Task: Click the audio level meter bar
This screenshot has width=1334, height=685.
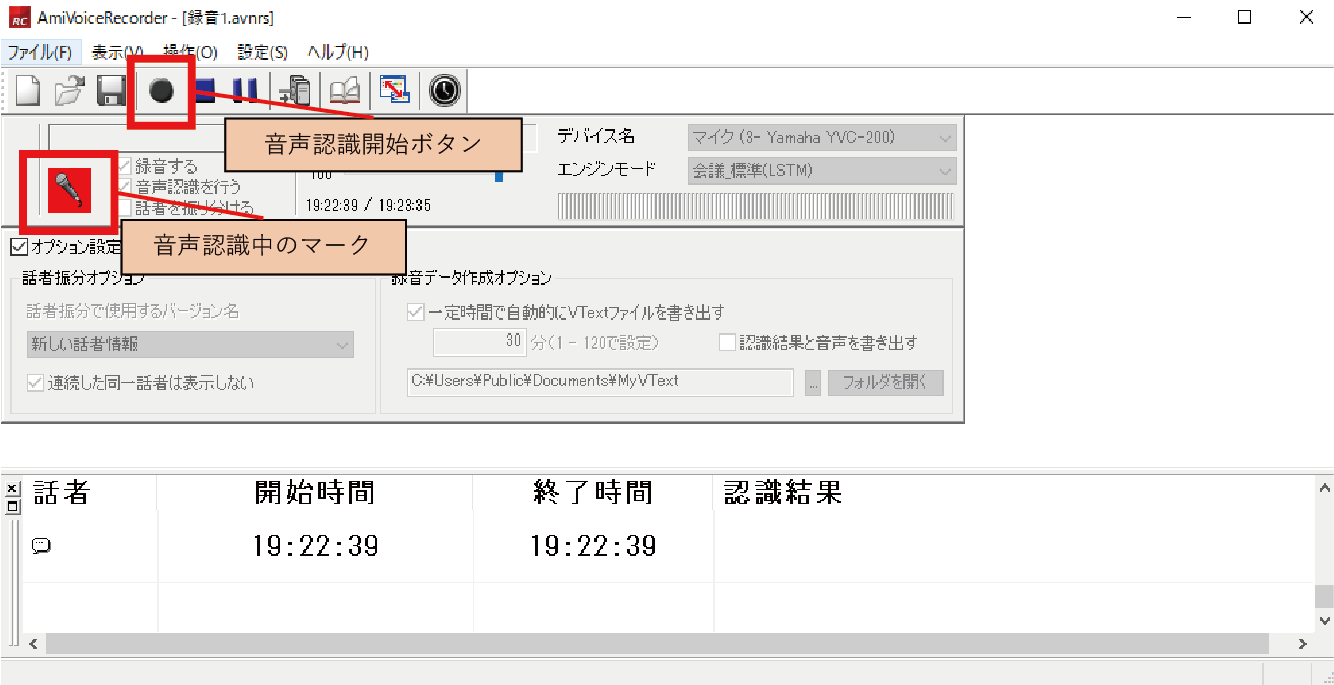Action: [x=755, y=207]
